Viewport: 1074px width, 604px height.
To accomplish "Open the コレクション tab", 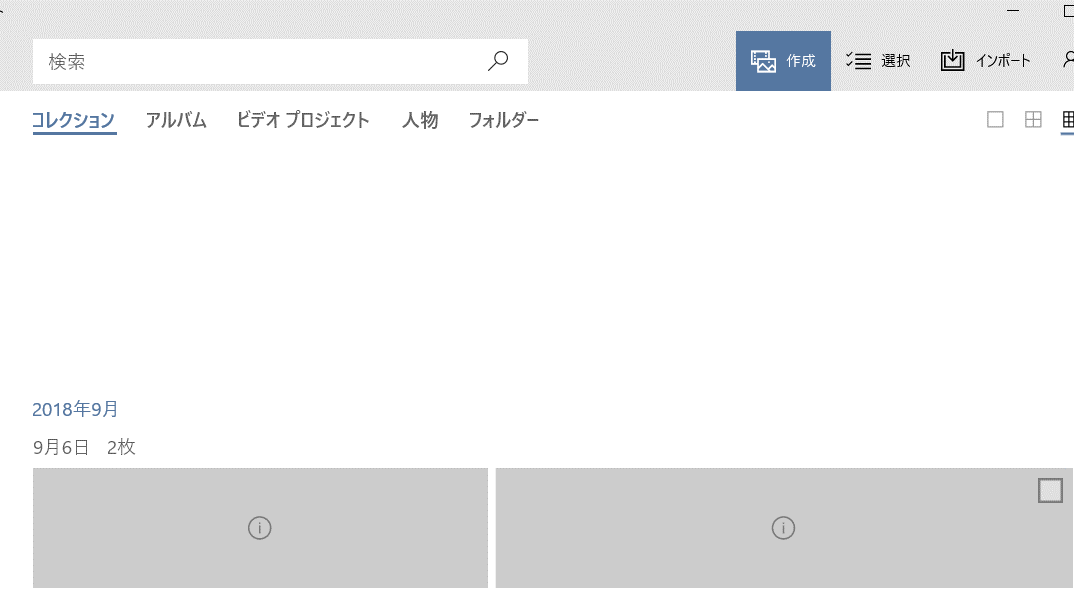I will [x=74, y=120].
